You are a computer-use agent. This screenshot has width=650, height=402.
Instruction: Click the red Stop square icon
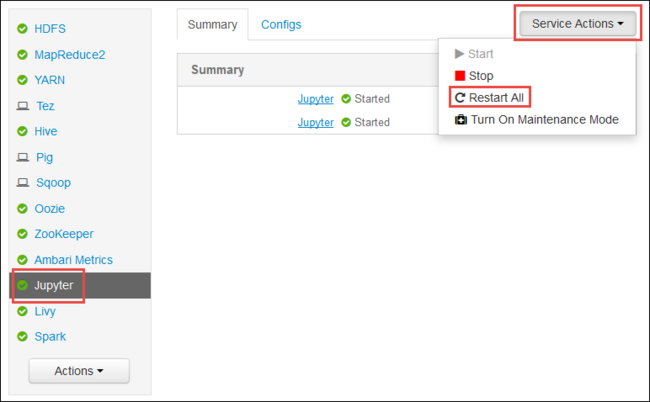460,76
